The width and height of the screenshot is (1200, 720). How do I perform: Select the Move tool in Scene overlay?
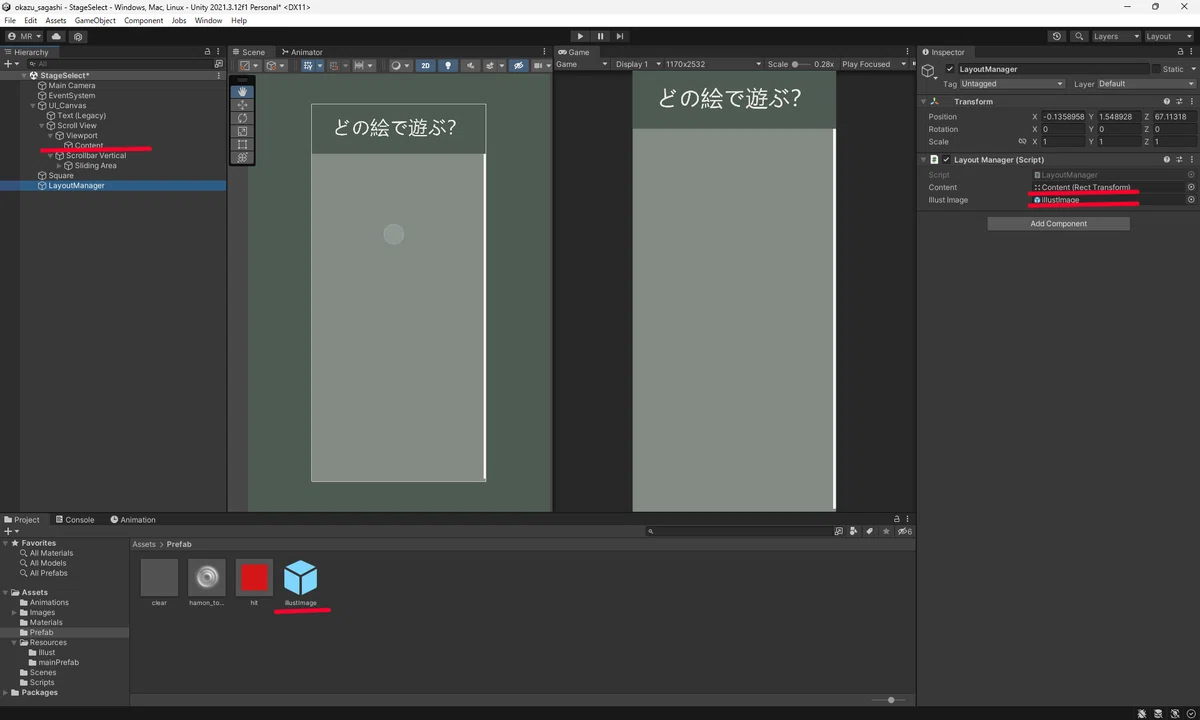tap(242, 105)
